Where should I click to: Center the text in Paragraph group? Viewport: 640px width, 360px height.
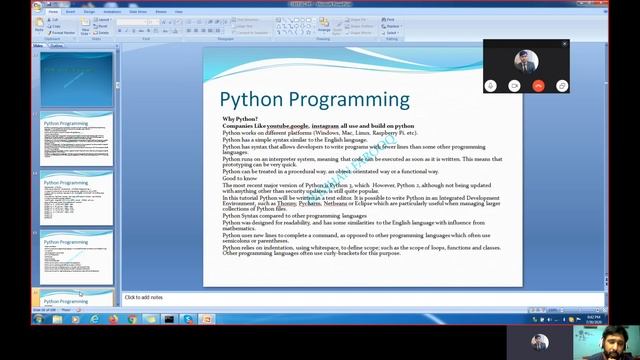tap(196, 31)
